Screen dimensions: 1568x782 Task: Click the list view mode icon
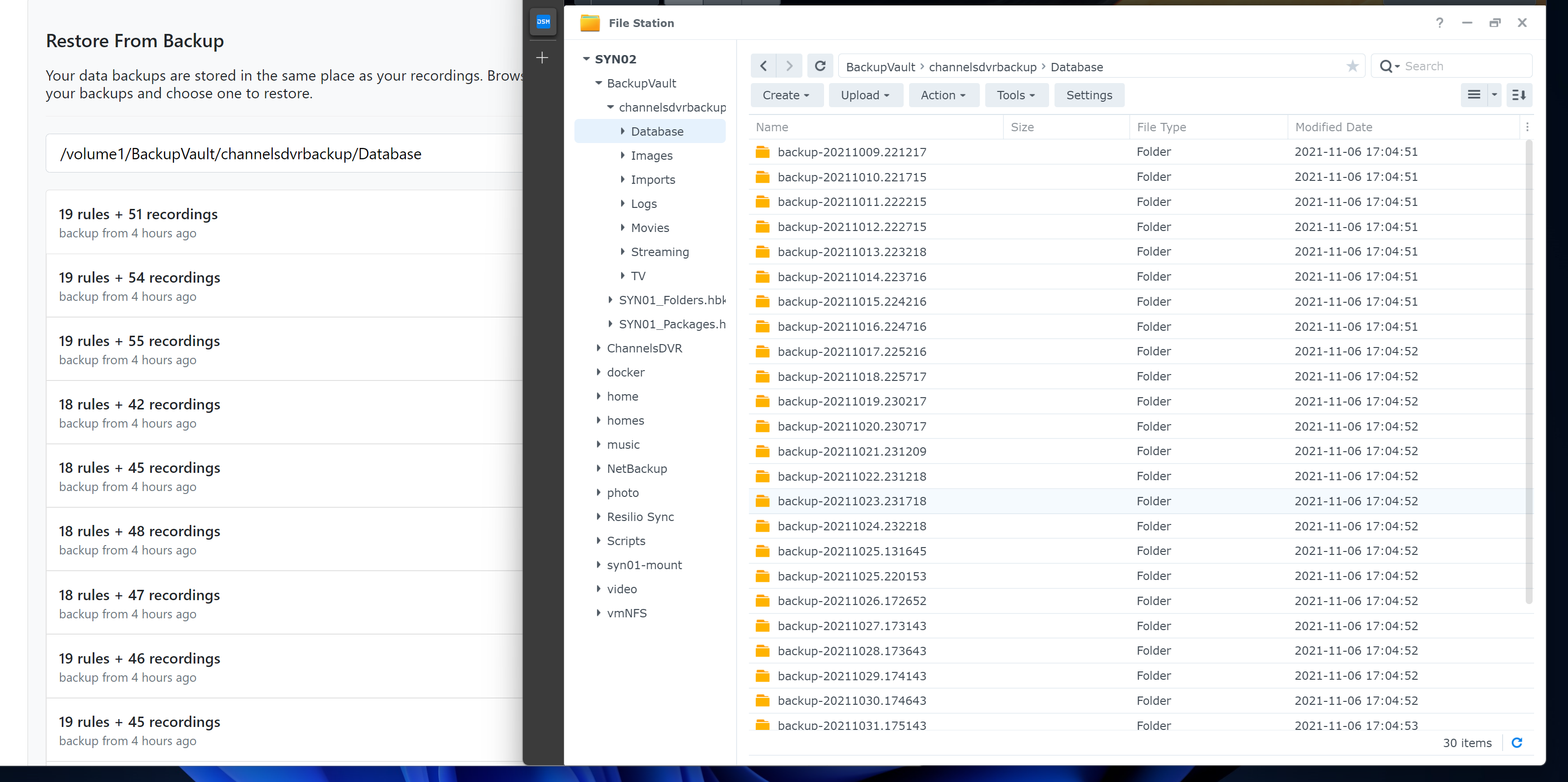1474,95
